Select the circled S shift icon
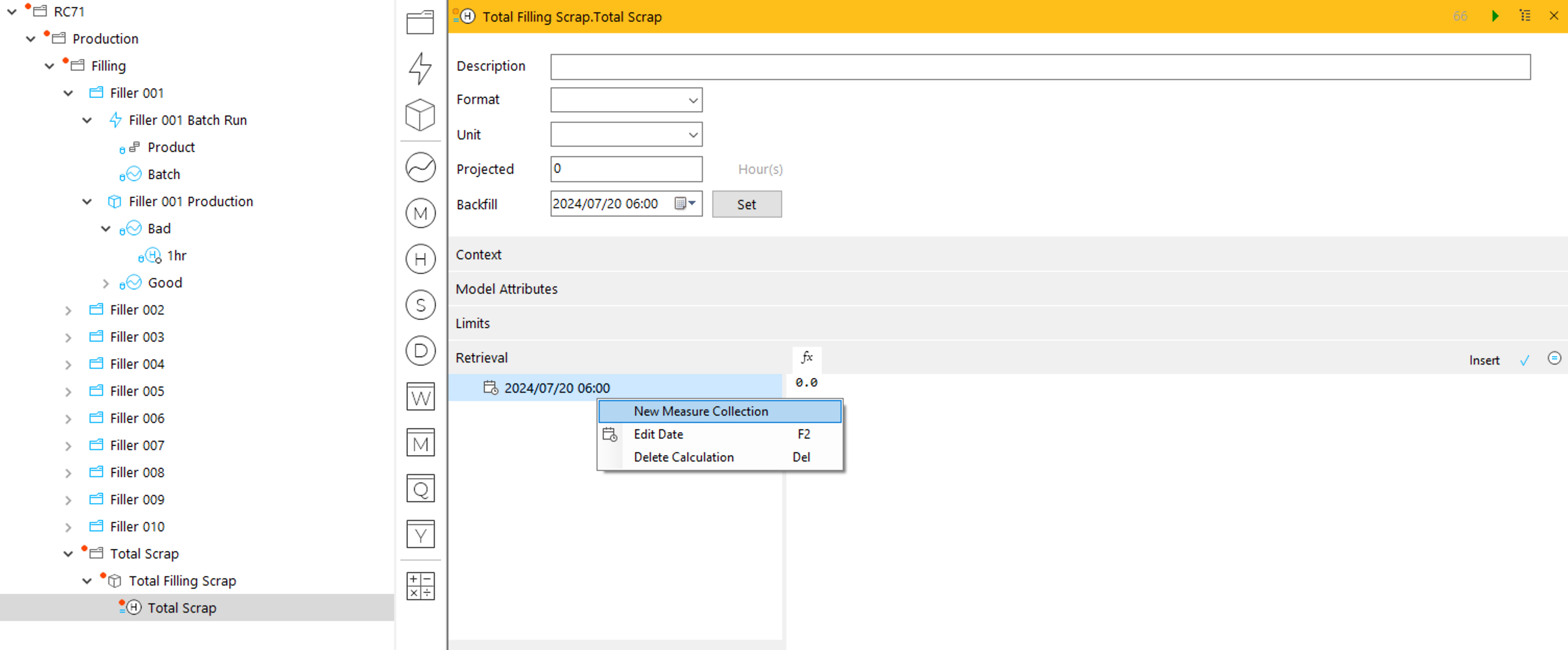Viewport: 1568px width, 650px height. 420,305
